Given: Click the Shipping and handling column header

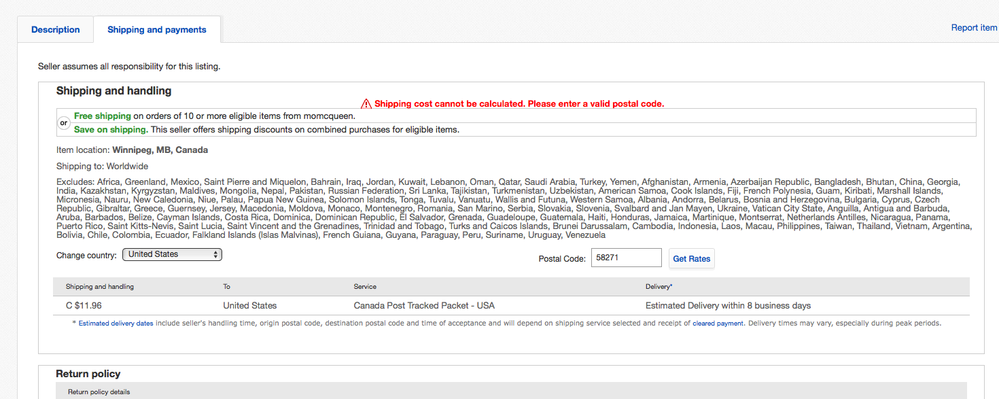Looking at the screenshot, I should click(x=99, y=287).
